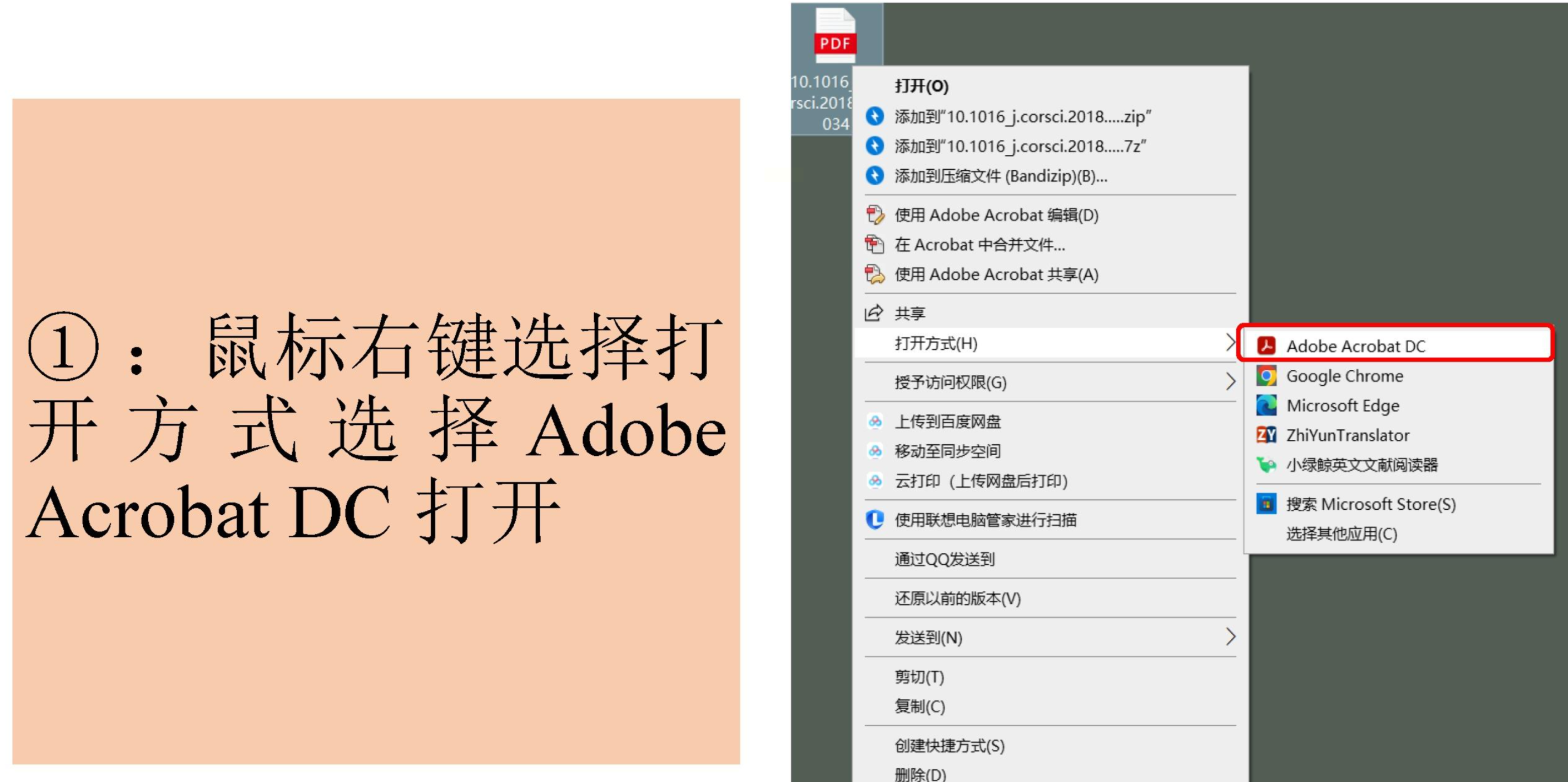
Task: Choose 剪切(T) from the context menu
Action: click(x=1051, y=677)
